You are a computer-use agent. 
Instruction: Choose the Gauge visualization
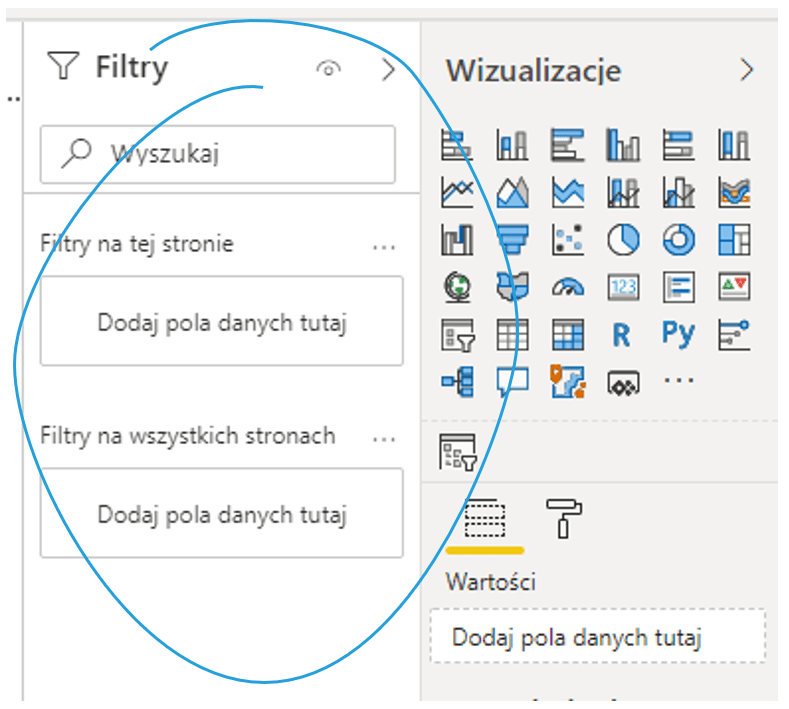click(x=567, y=288)
